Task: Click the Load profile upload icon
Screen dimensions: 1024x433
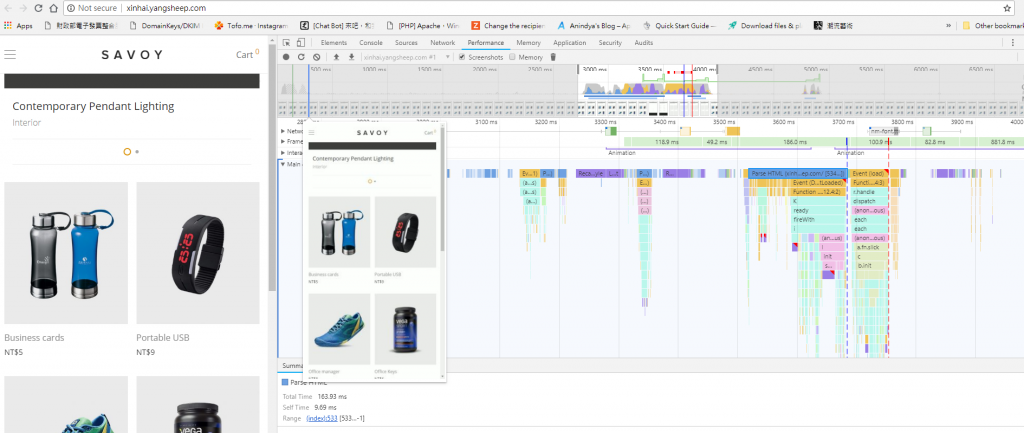Action: tap(336, 57)
